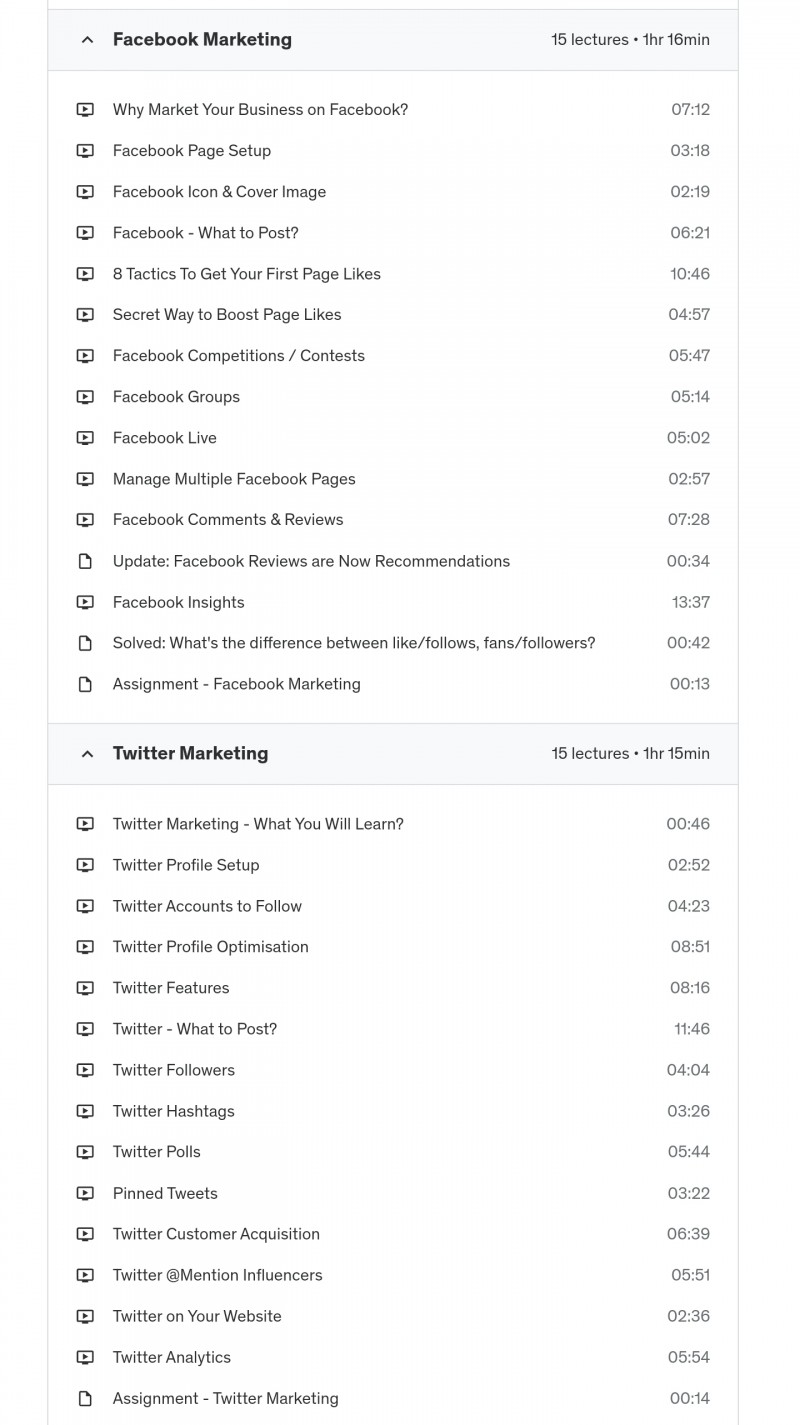Click video icon beside Facebook Insights

click(x=85, y=602)
